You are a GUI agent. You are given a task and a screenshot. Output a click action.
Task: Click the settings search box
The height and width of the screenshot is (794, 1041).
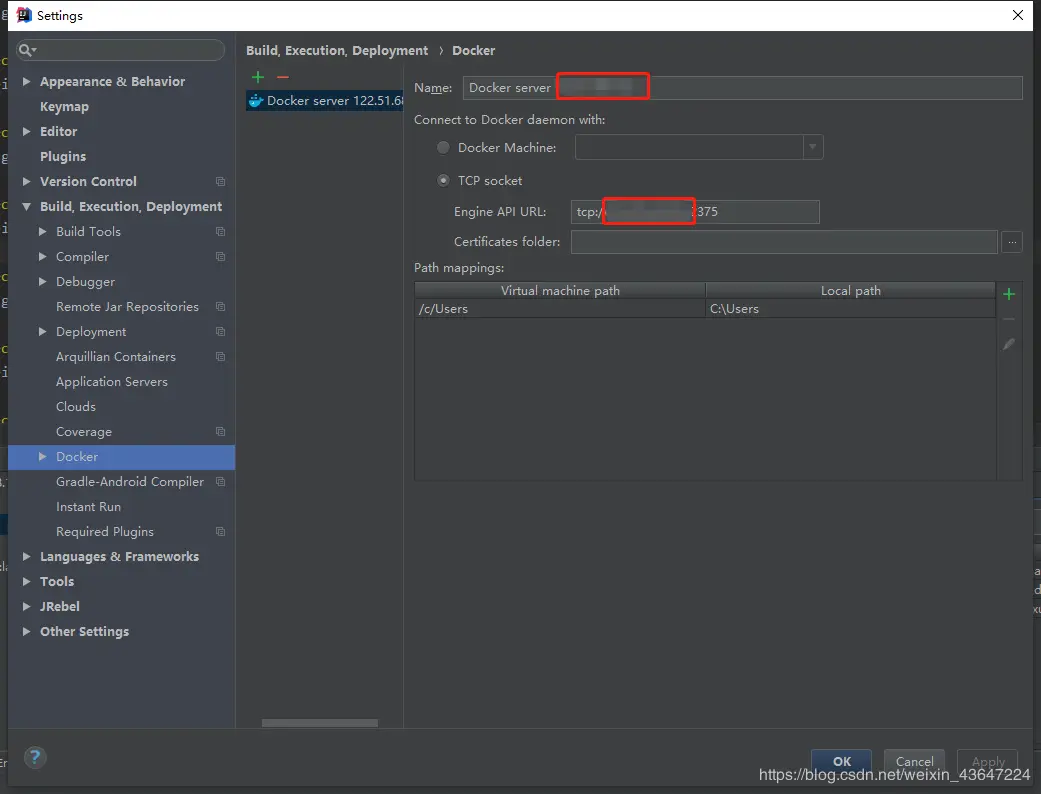click(121, 50)
